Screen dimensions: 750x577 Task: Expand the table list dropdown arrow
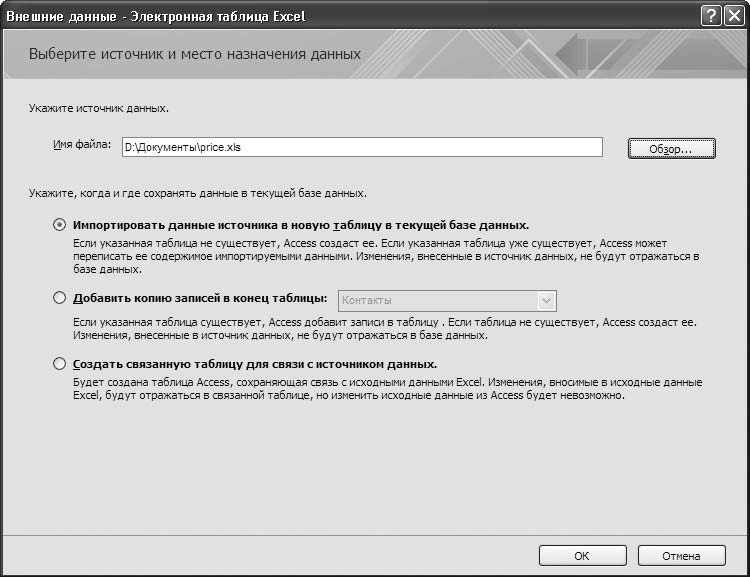(546, 300)
